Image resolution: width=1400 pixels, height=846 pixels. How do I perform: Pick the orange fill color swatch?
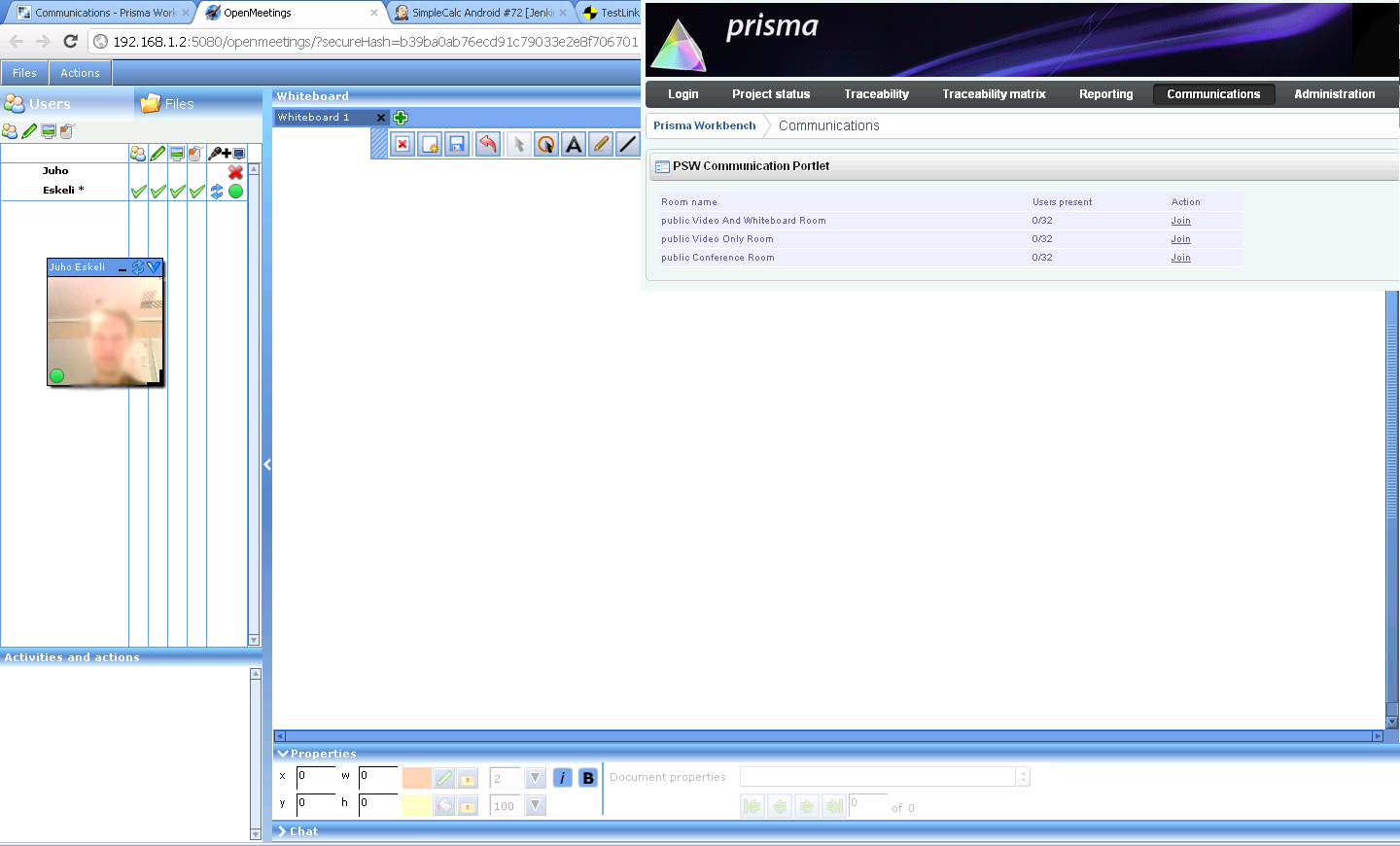tap(416, 777)
